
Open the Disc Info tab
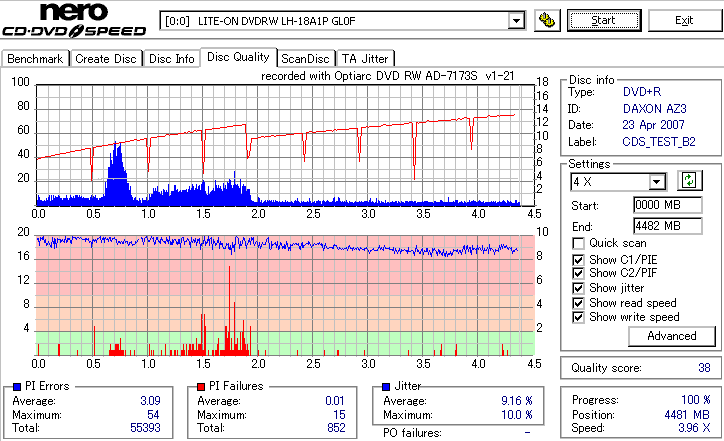point(171,59)
